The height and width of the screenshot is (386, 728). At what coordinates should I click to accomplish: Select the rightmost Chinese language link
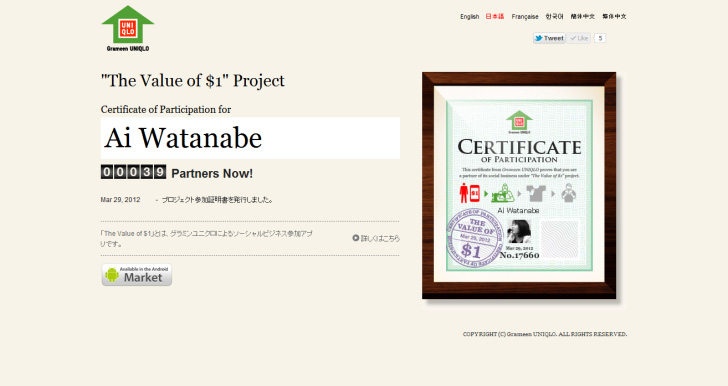click(614, 17)
